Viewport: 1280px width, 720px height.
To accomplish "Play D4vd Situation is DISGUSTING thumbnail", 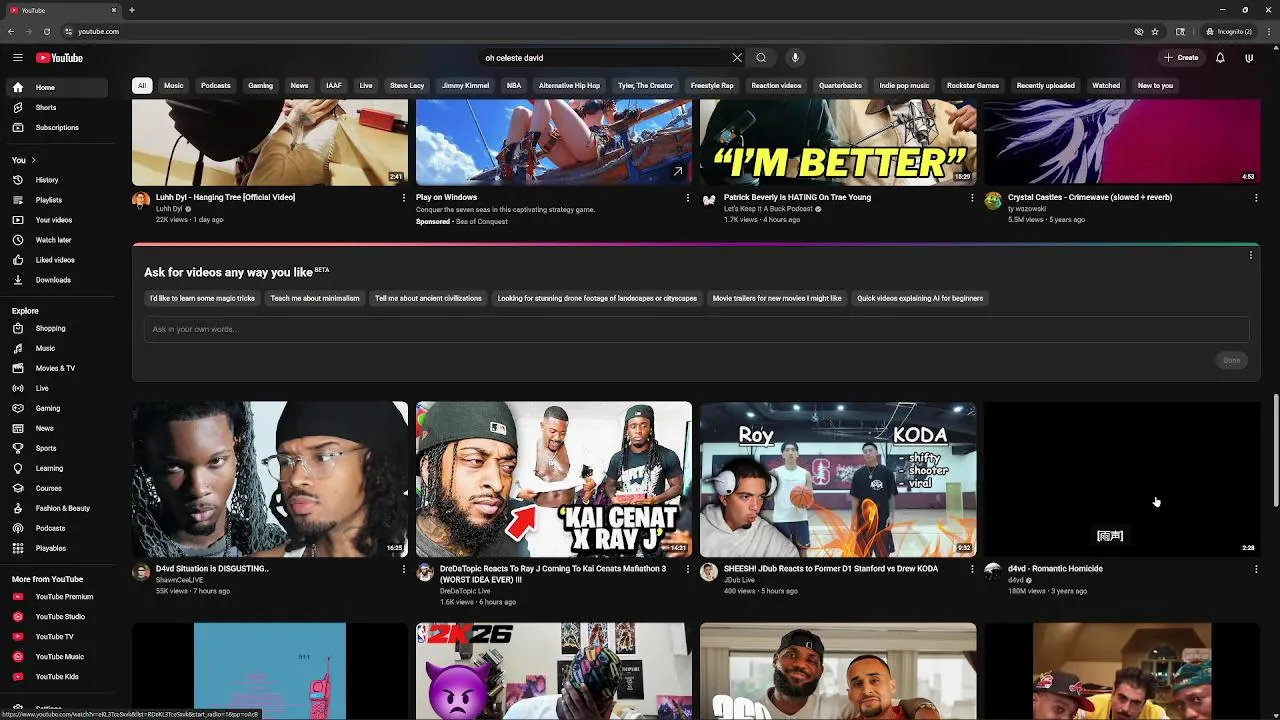I will [270, 479].
